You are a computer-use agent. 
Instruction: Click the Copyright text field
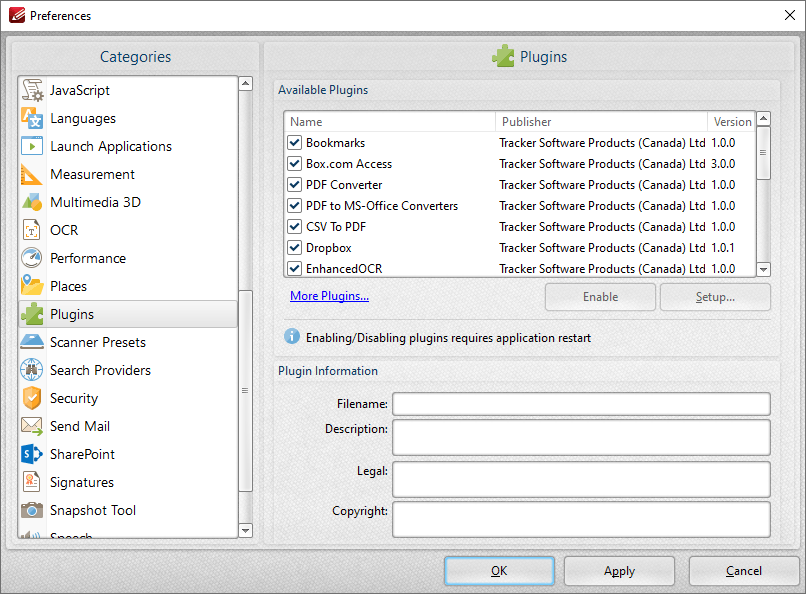pos(581,520)
